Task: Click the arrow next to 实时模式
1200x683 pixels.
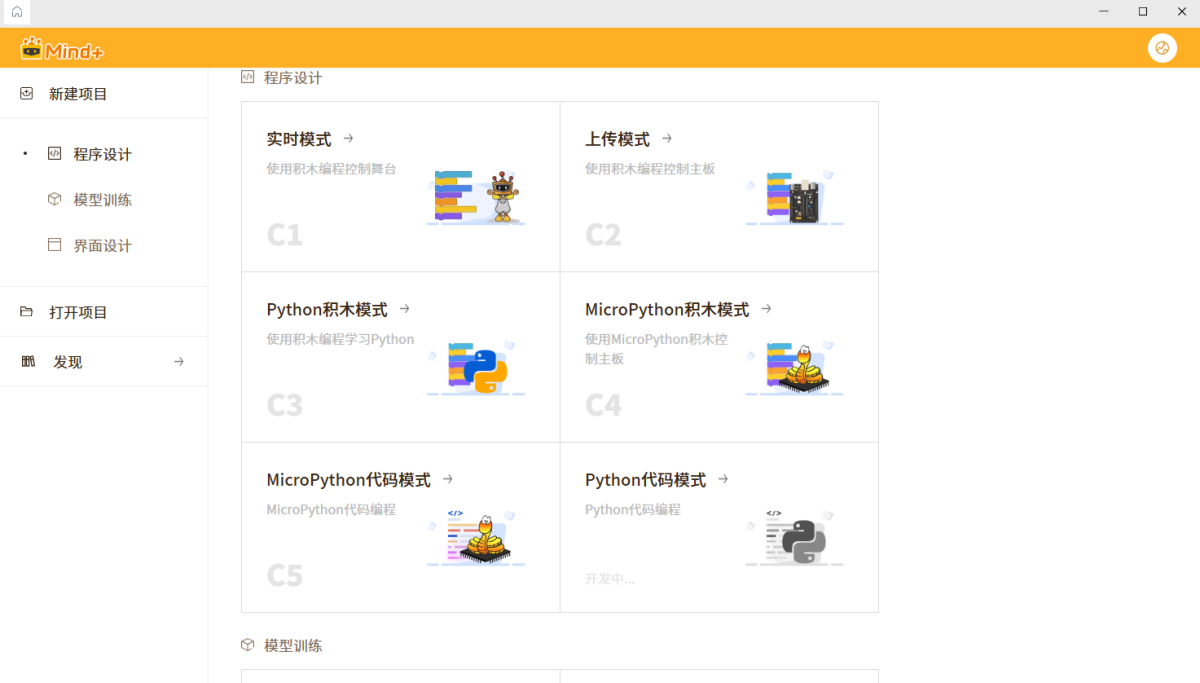Action: 348,139
